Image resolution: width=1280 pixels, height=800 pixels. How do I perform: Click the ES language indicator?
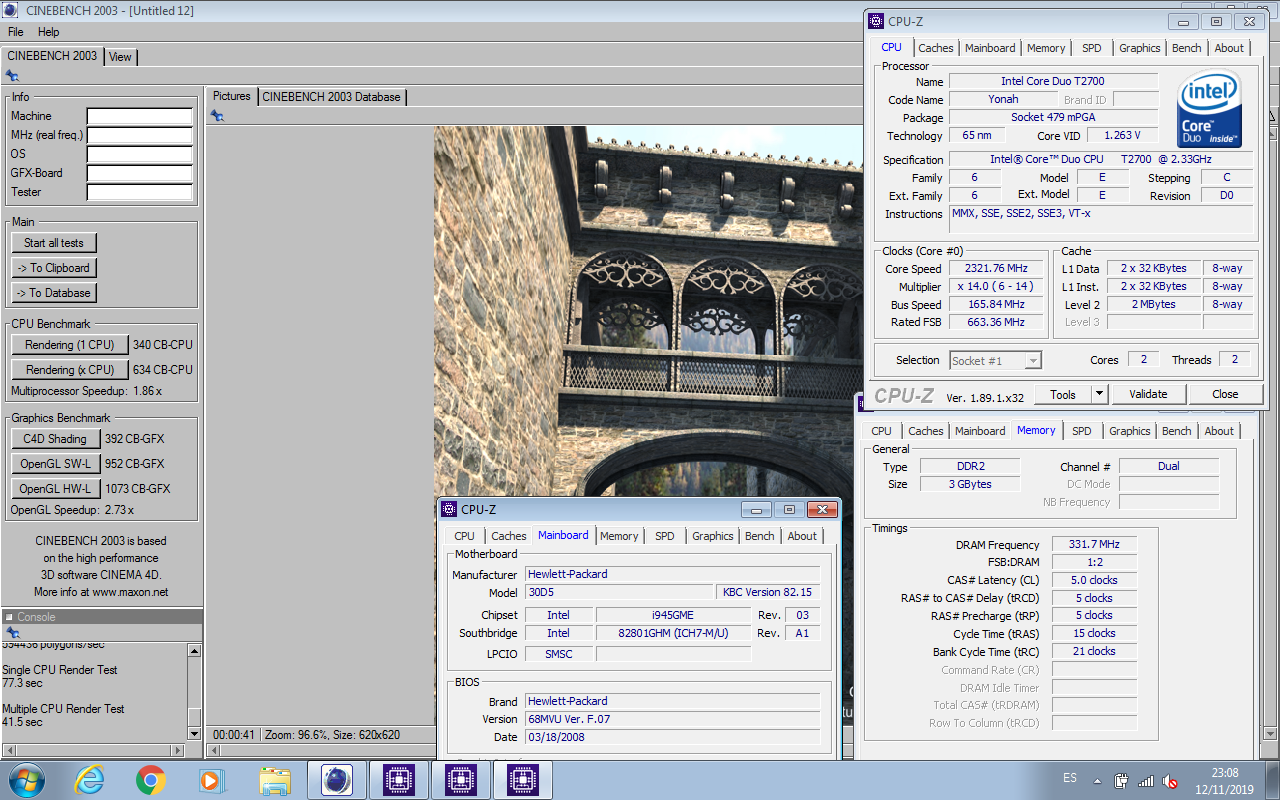(1070, 778)
